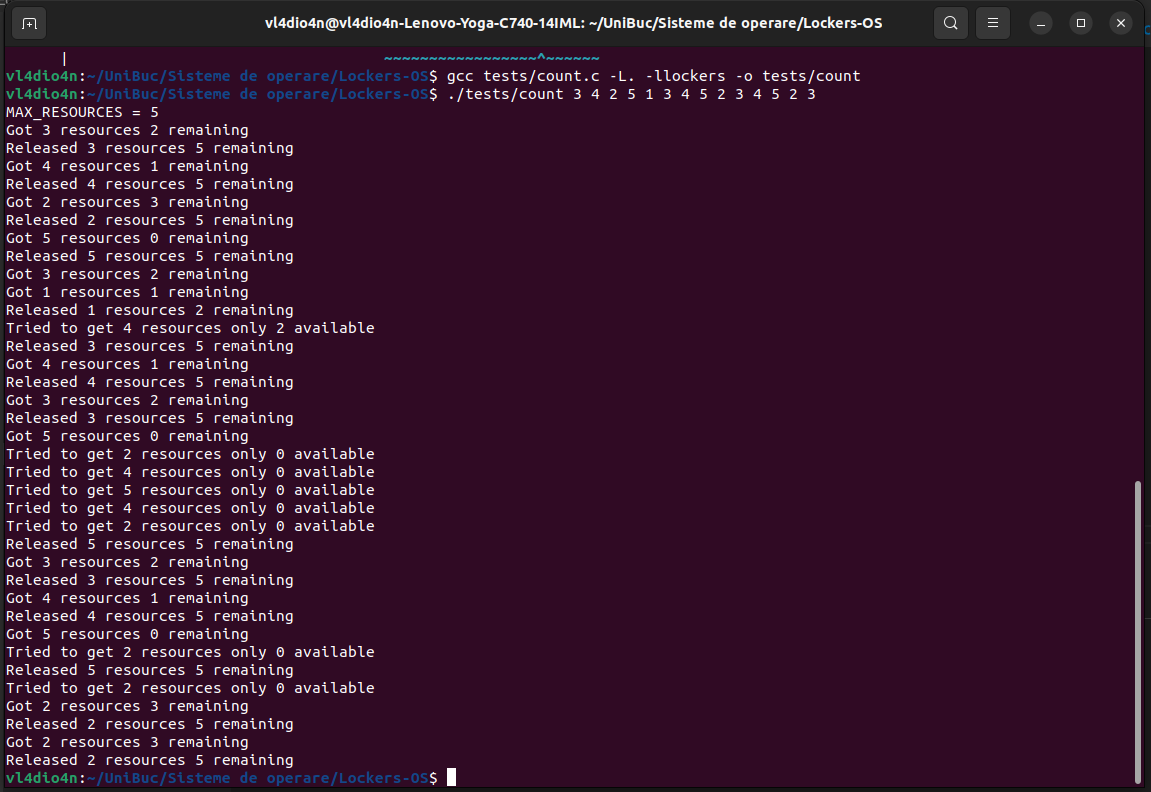
Task: Open the hamburger menu
Action: 992,23
